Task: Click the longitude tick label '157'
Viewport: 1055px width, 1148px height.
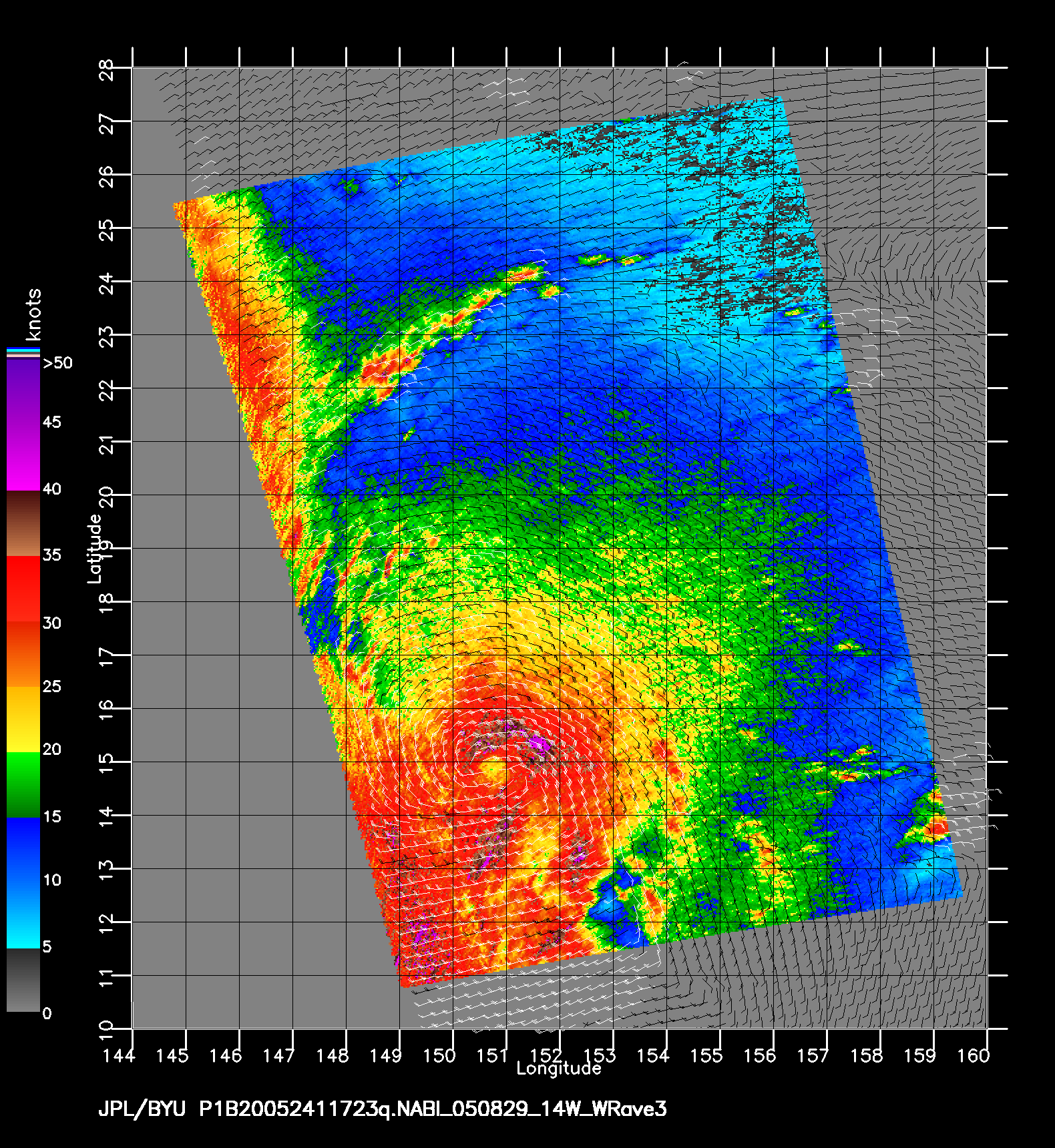Action: 813,1056
